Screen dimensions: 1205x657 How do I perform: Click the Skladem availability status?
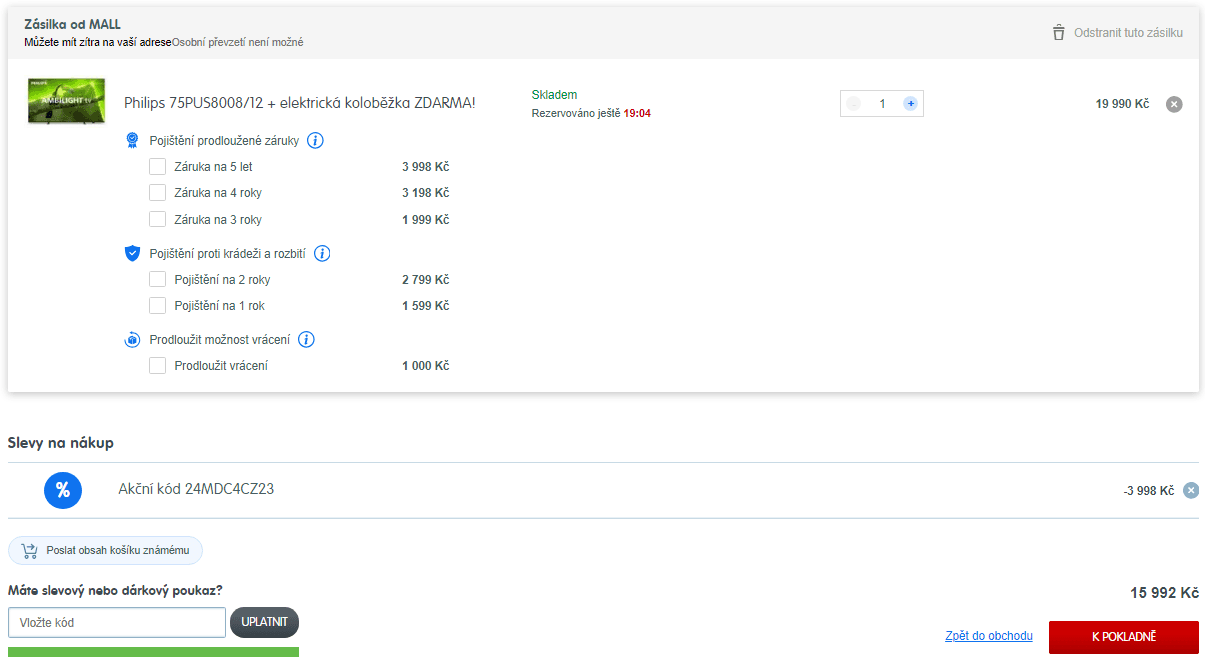[x=554, y=95]
